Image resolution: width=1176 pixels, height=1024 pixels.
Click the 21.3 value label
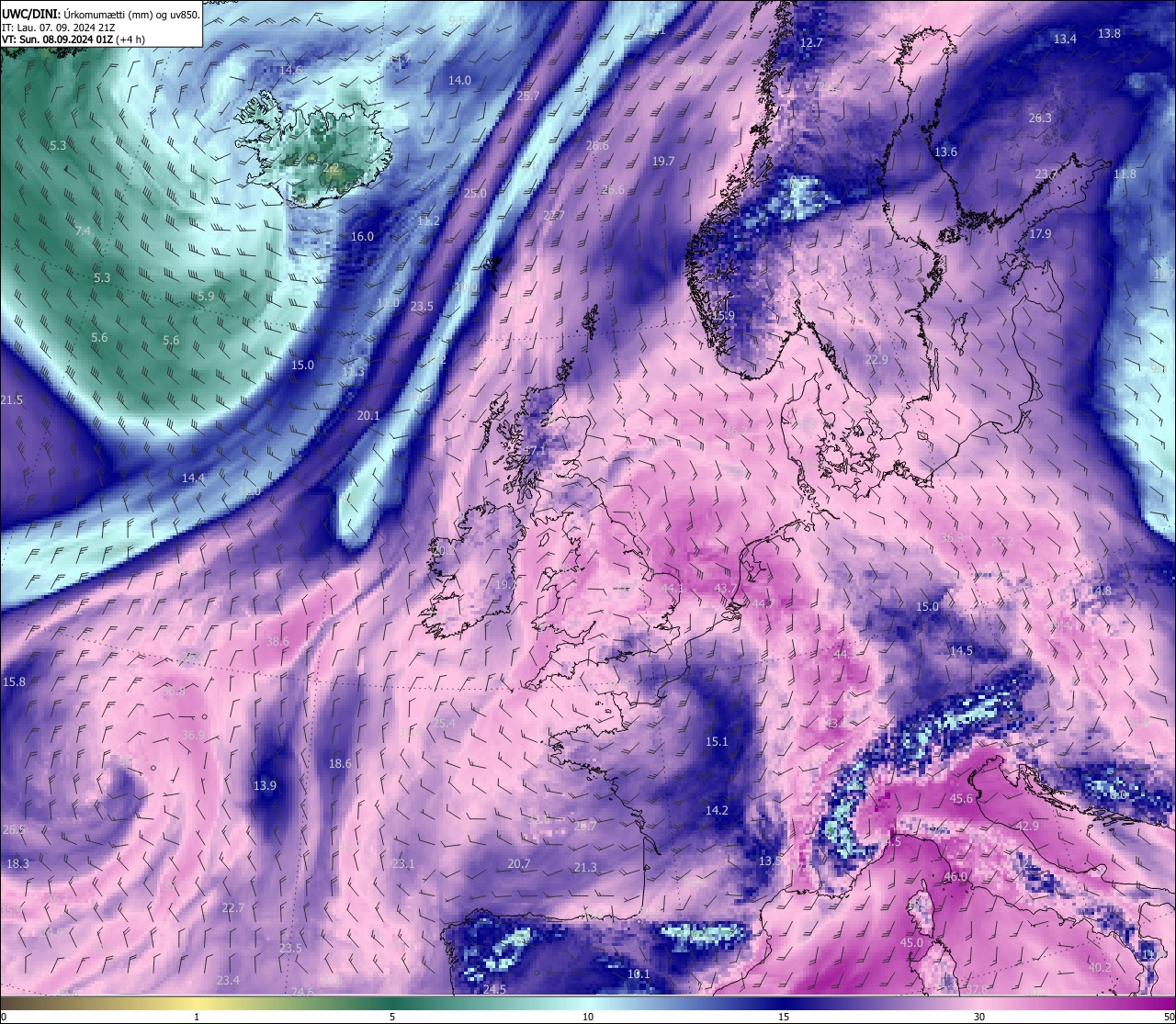(585, 868)
